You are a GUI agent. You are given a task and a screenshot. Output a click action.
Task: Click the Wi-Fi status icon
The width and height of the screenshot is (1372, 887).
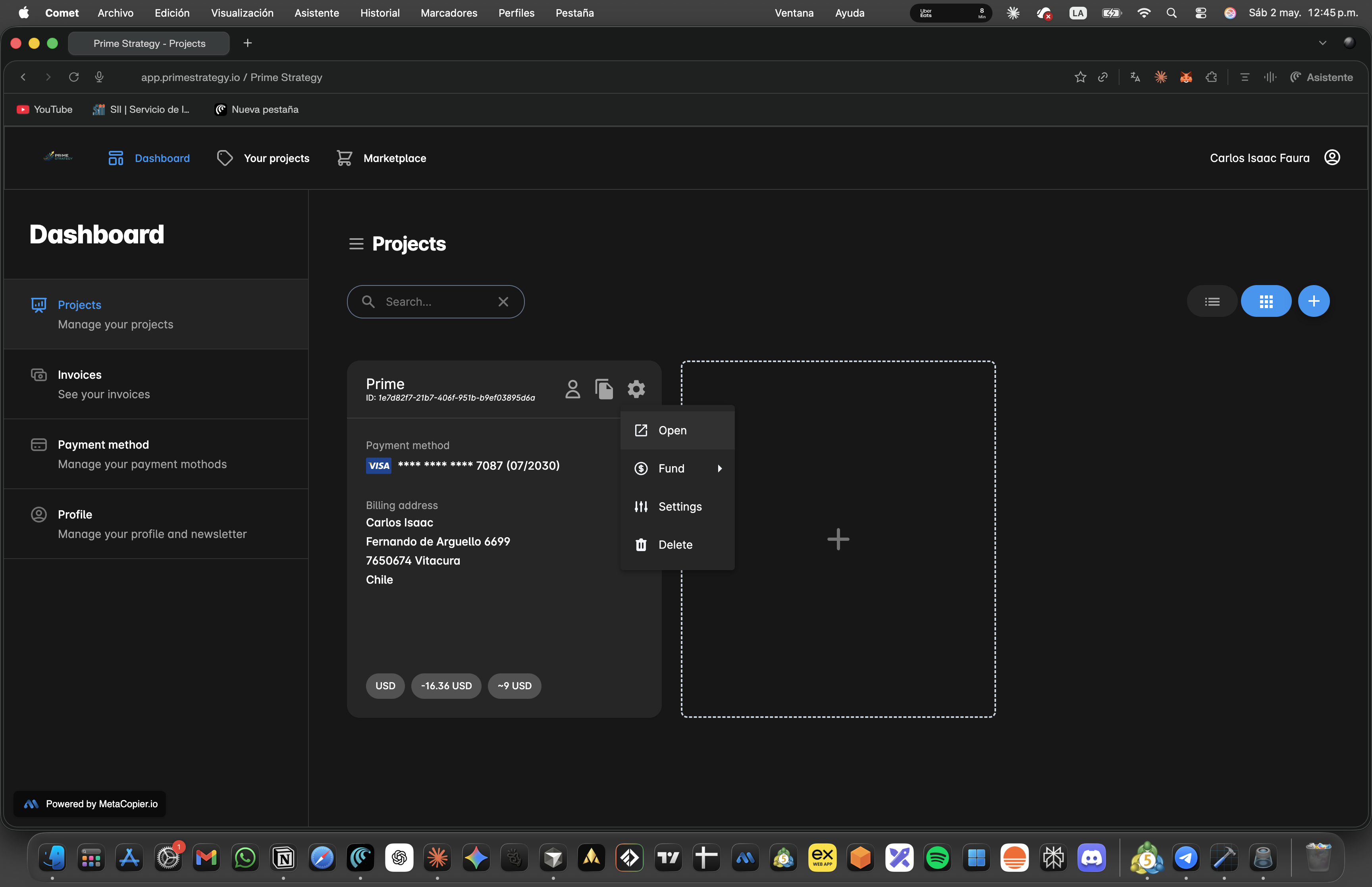(x=1143, y=13)
